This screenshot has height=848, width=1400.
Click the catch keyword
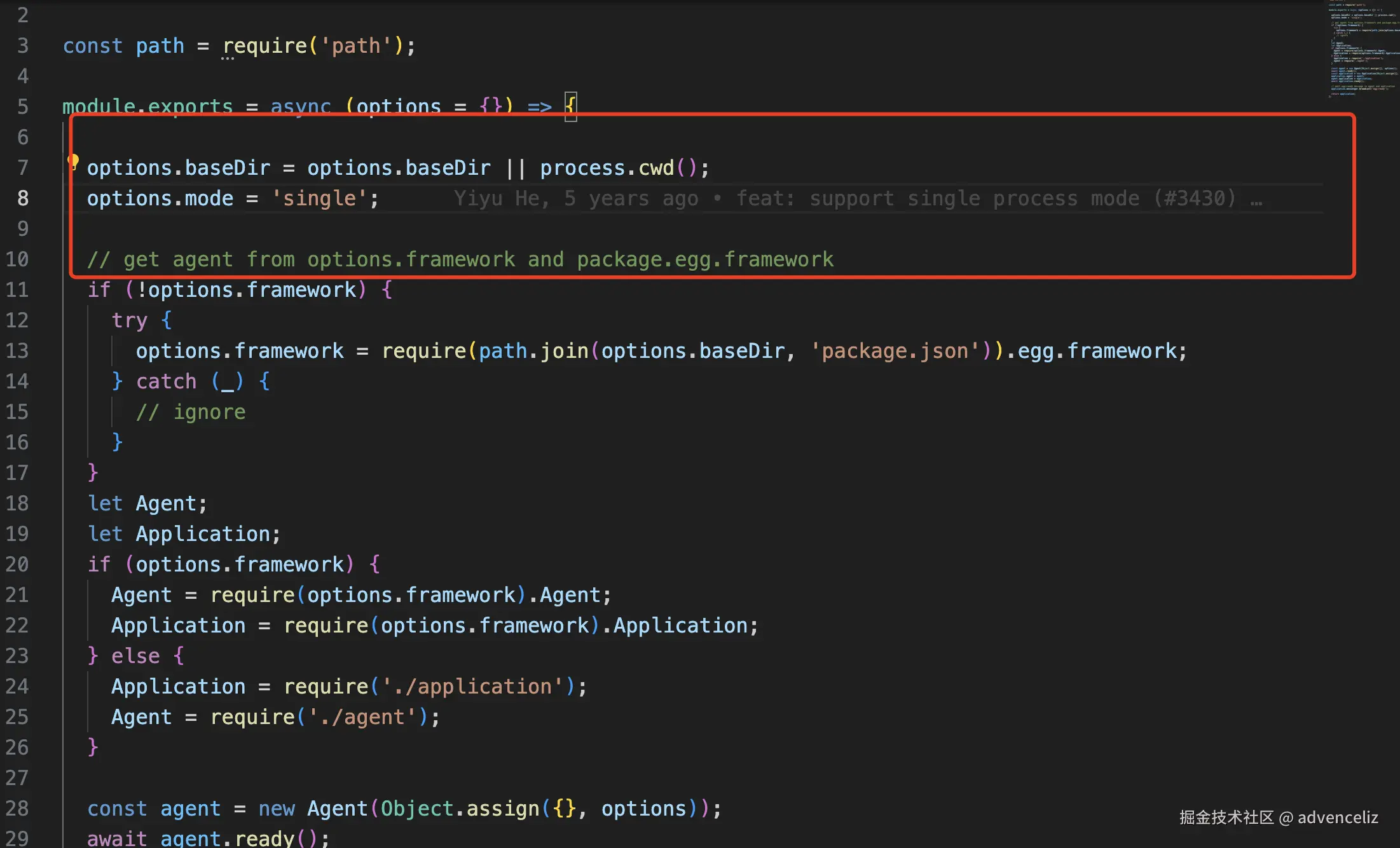tap(166, 381)
